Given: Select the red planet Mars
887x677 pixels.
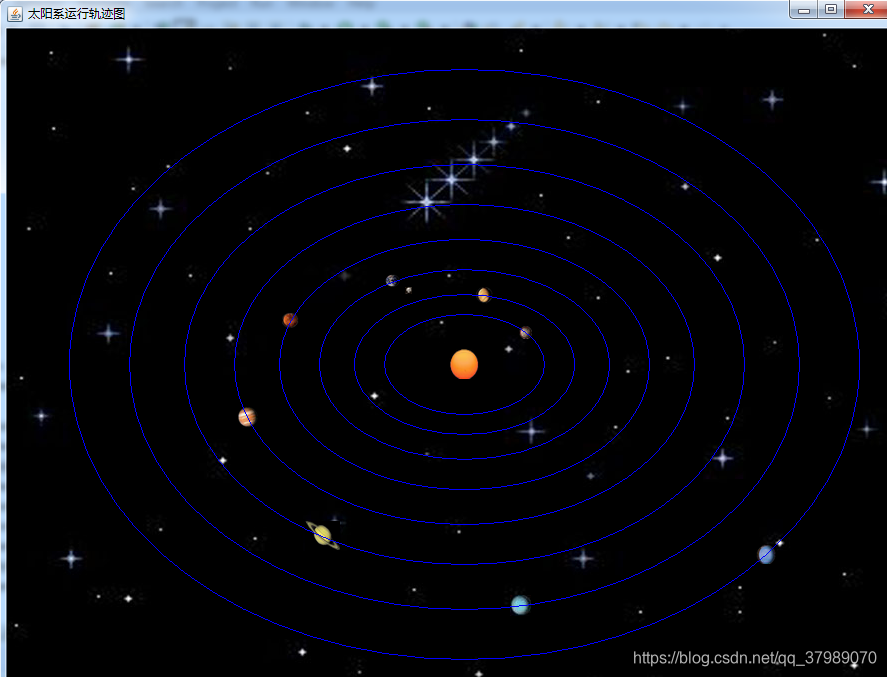Looking at the screenshot, I should pos(290,320).
